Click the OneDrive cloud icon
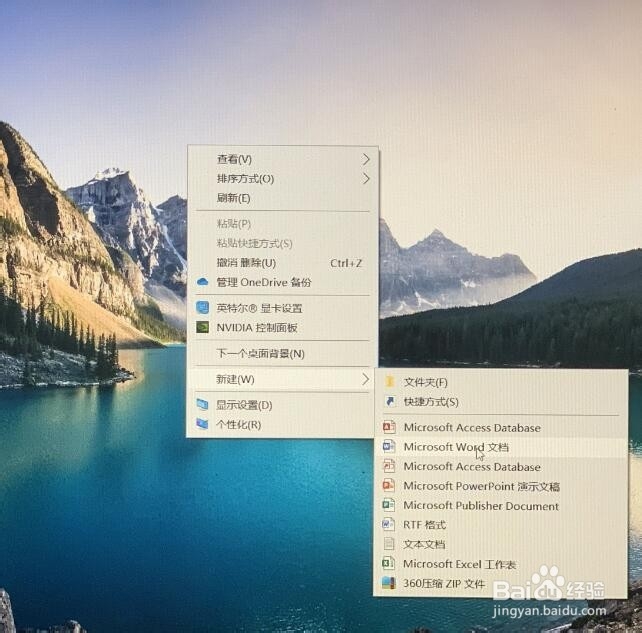 pyautogui.click(x=202, y=282)
